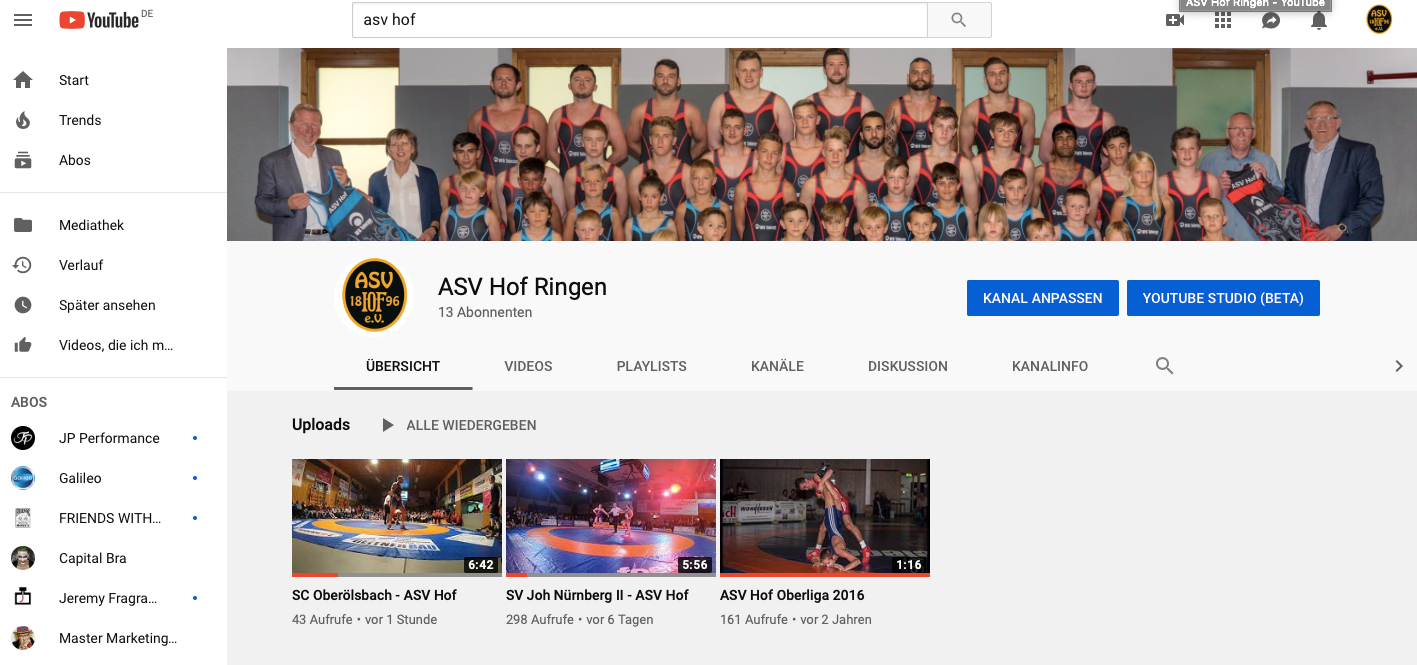This screenshot has width=1417, height=665.
Task: Click the Capital Bra channel avatar
Action: pos(22,558)
